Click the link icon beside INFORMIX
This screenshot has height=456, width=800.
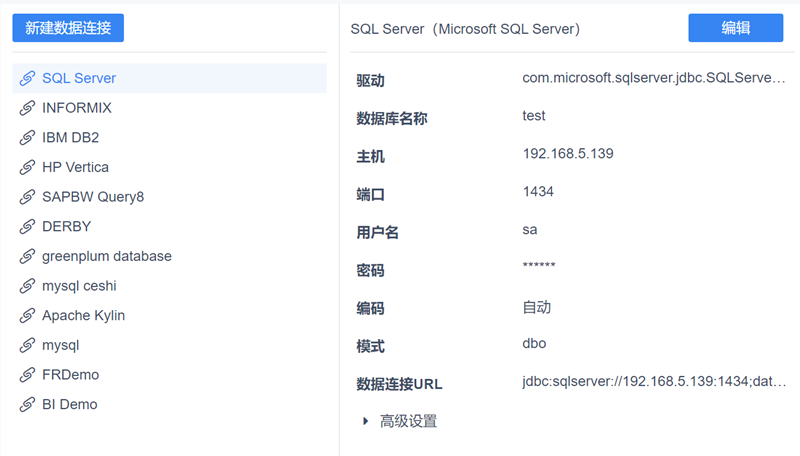(27, 108)
